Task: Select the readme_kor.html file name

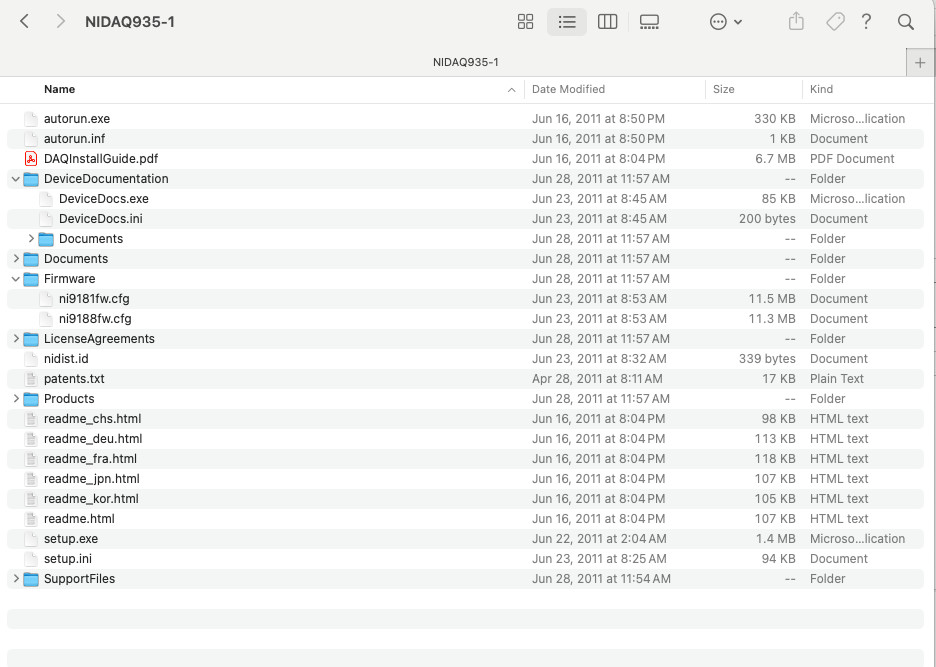Action: click(91, 499)
